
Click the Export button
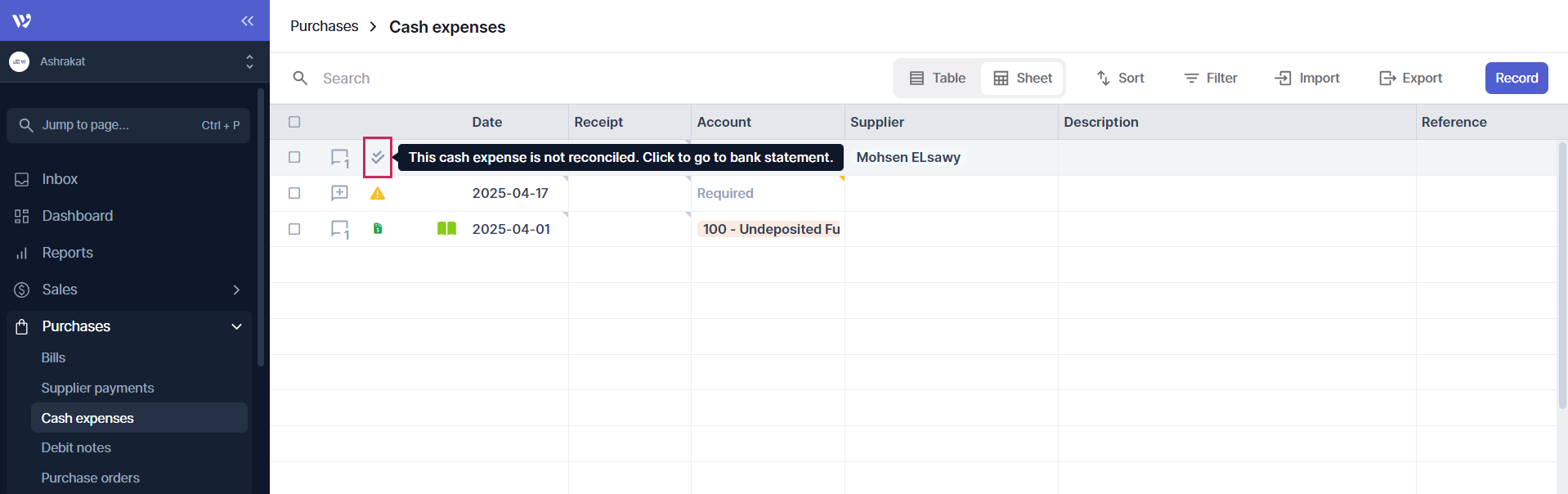(1410, 79)
